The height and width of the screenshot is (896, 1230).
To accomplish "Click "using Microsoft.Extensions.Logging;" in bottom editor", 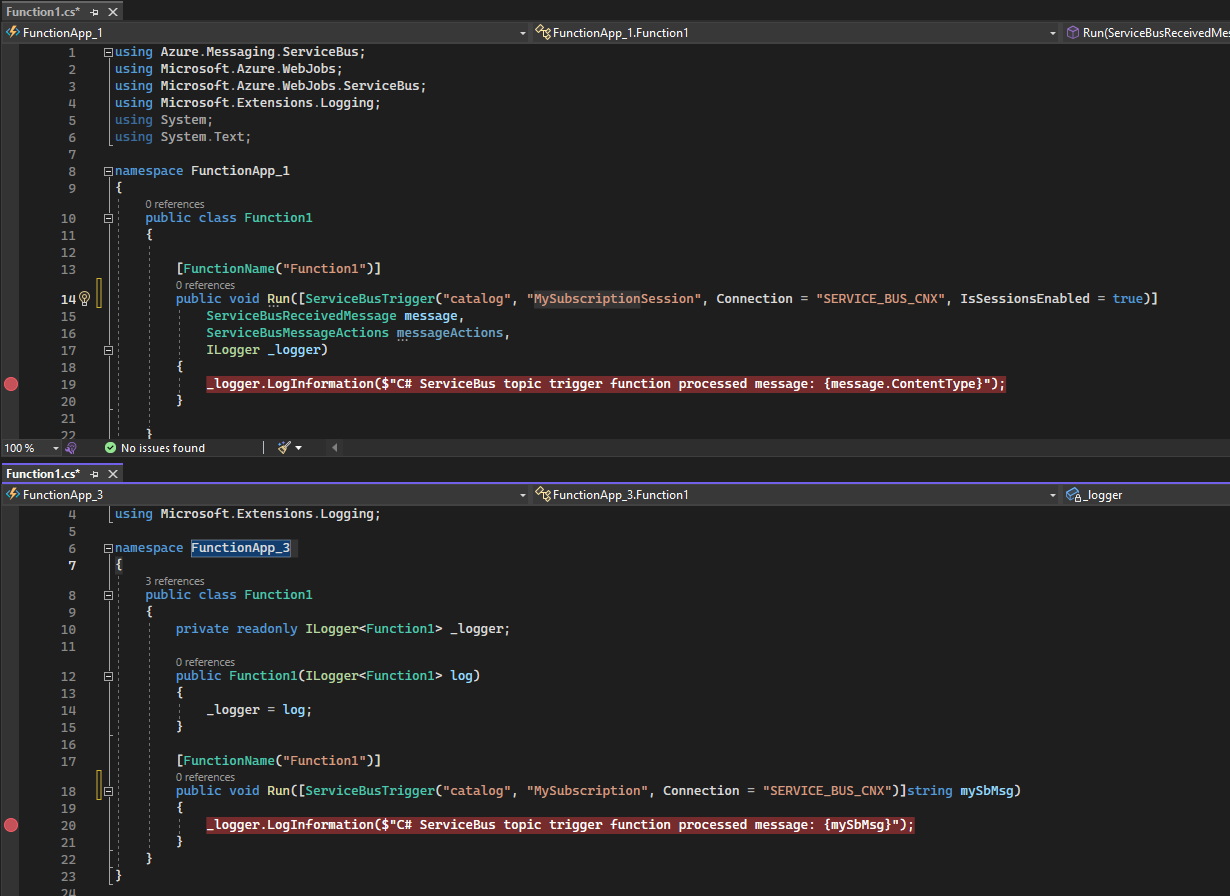I will [x=248, y=514].
